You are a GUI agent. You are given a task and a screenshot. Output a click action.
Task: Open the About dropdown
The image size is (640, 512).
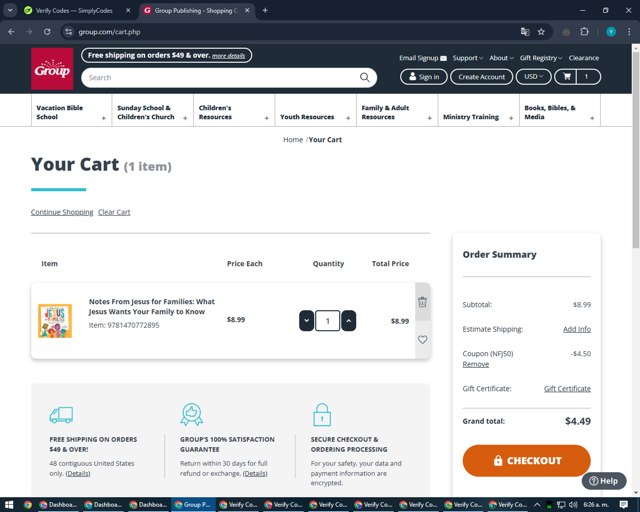coord(501,58)
